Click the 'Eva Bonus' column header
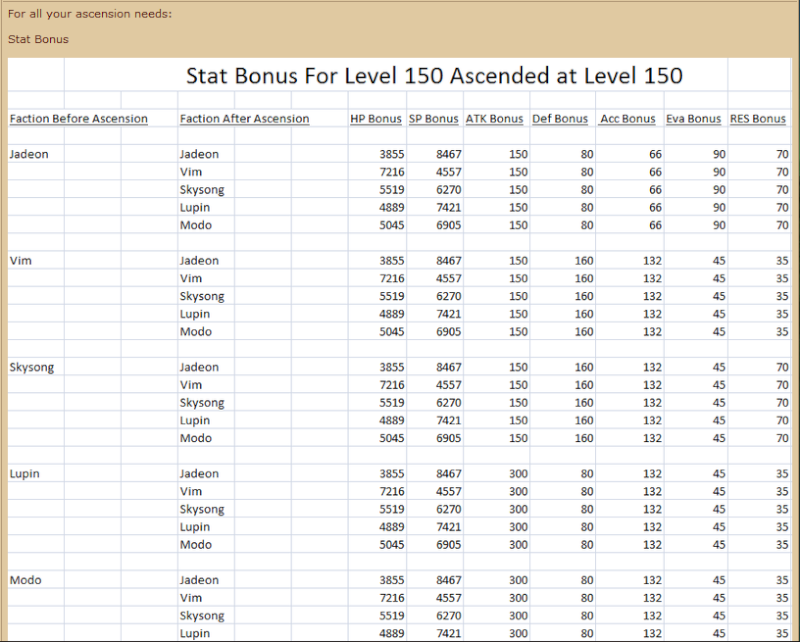 tap(693, 118)
